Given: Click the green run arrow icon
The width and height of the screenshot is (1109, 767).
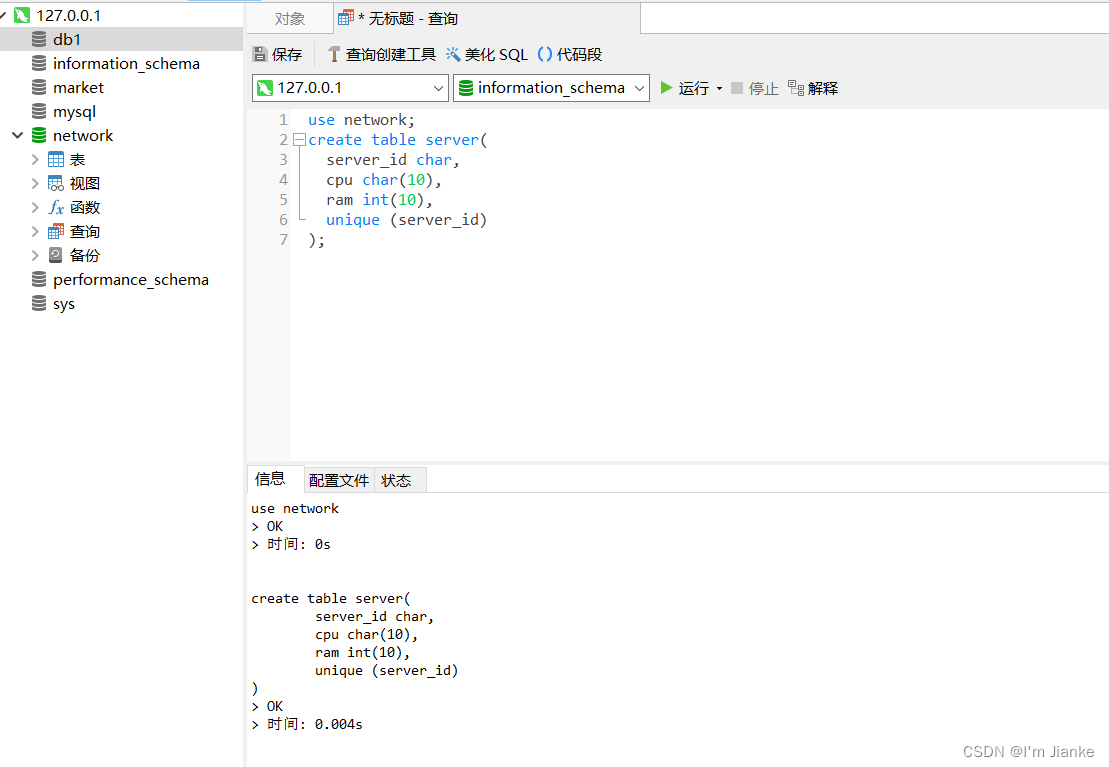Looking at the screenshot, I should tap(666, 88).
